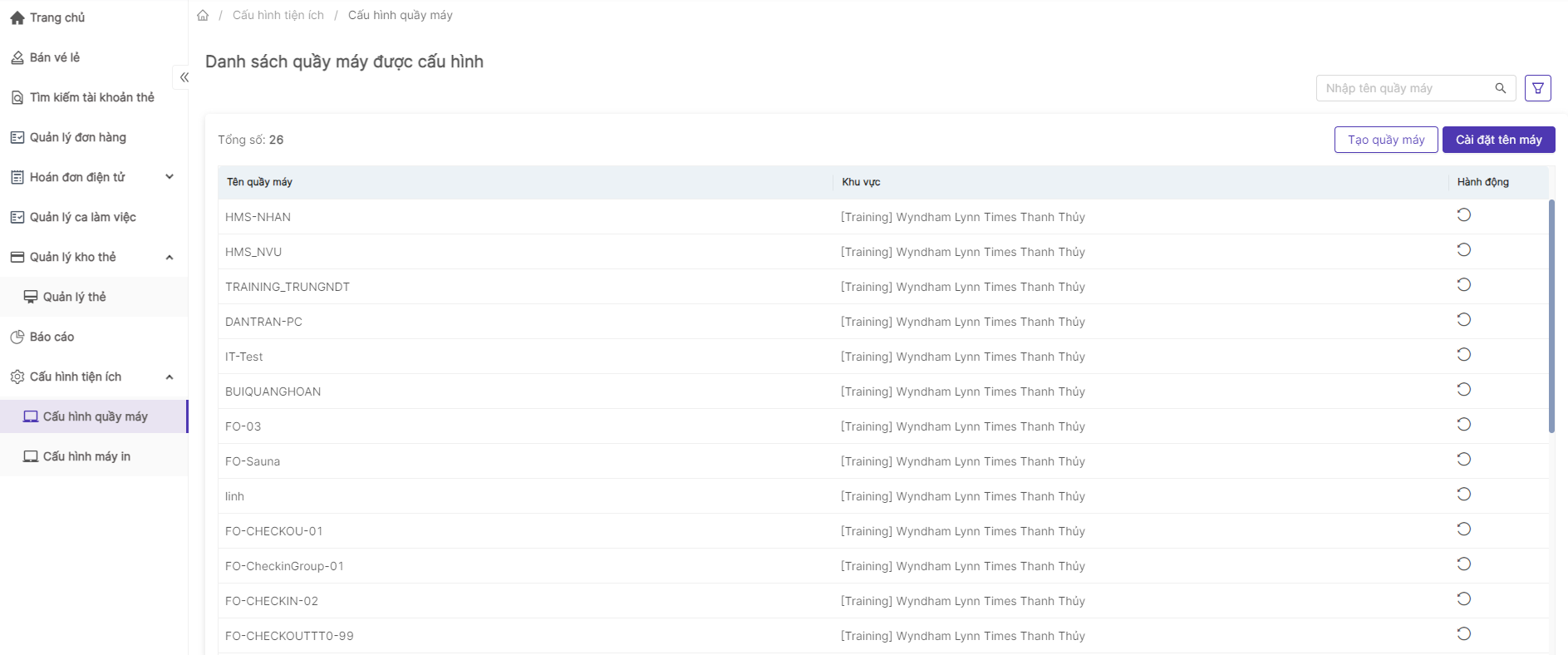Click the TRAINING_TRUNGNDT machine name
1568x655 pixels.
(288, 287)
